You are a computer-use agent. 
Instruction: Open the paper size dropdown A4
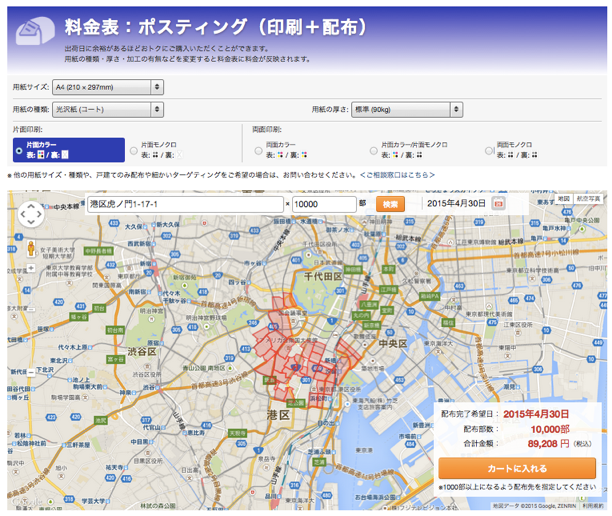click(108, 87)
